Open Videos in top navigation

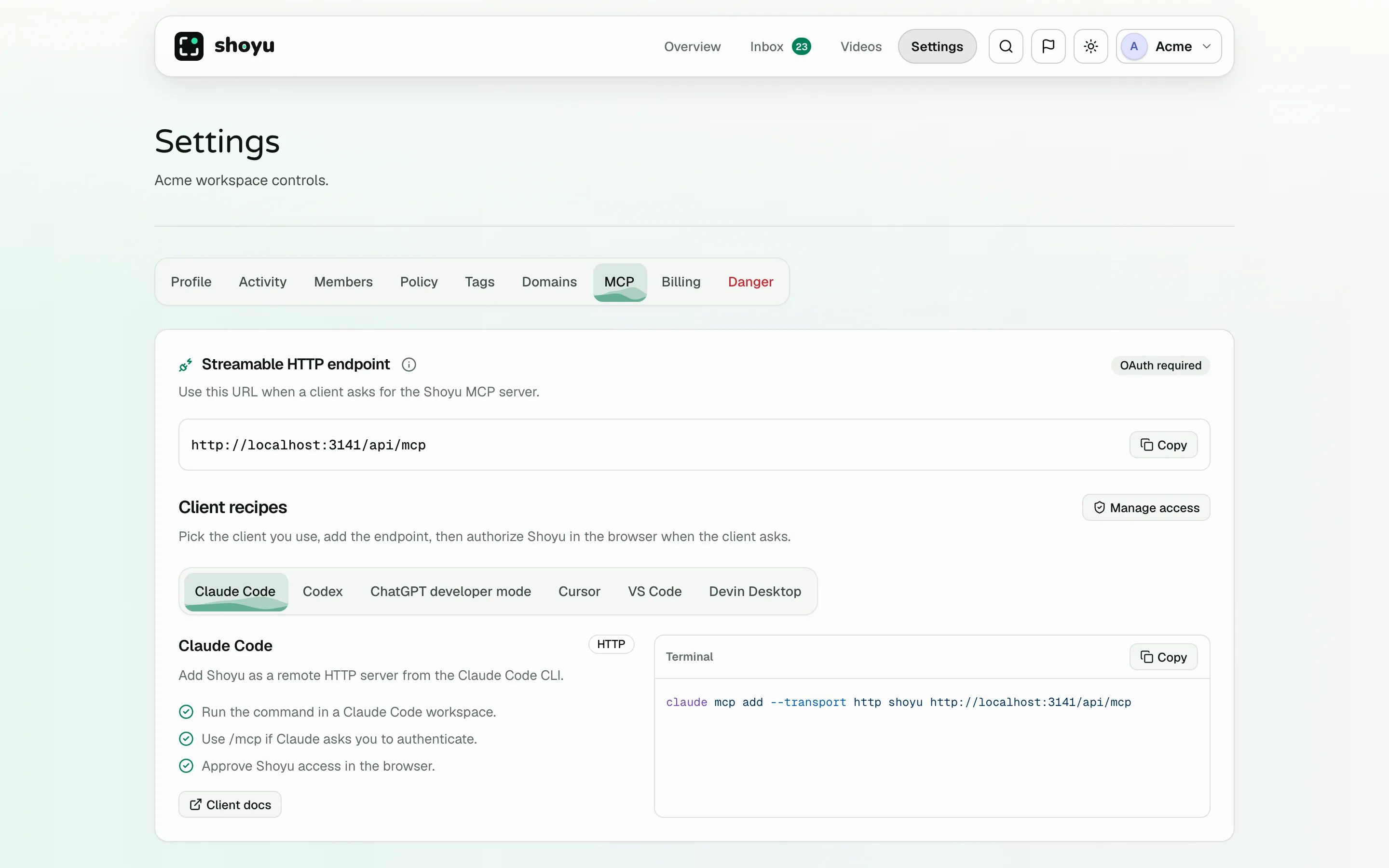[860, 46]
